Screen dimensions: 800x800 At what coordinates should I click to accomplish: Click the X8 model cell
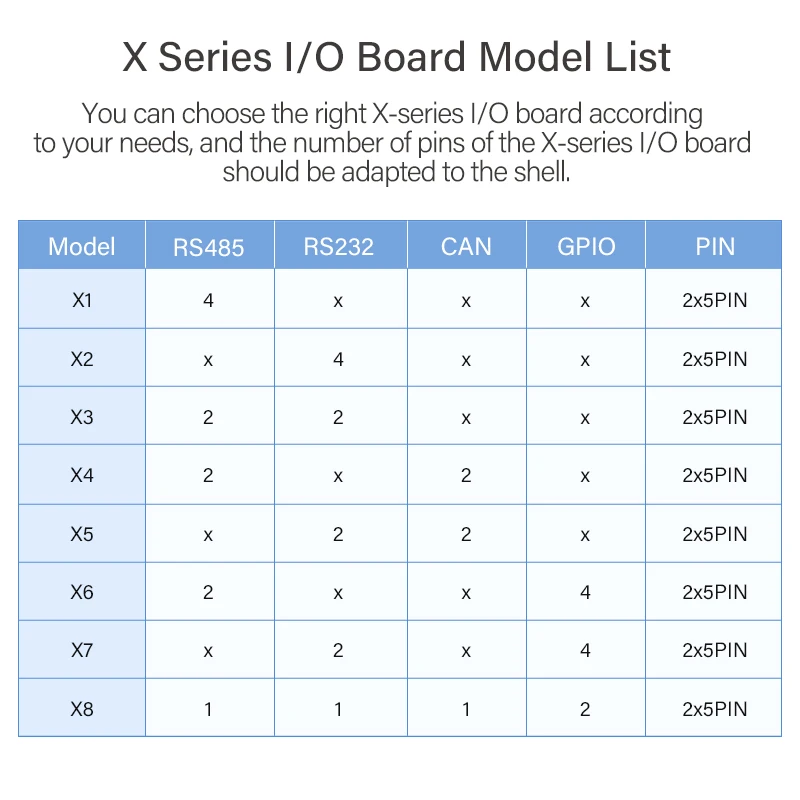82,709
